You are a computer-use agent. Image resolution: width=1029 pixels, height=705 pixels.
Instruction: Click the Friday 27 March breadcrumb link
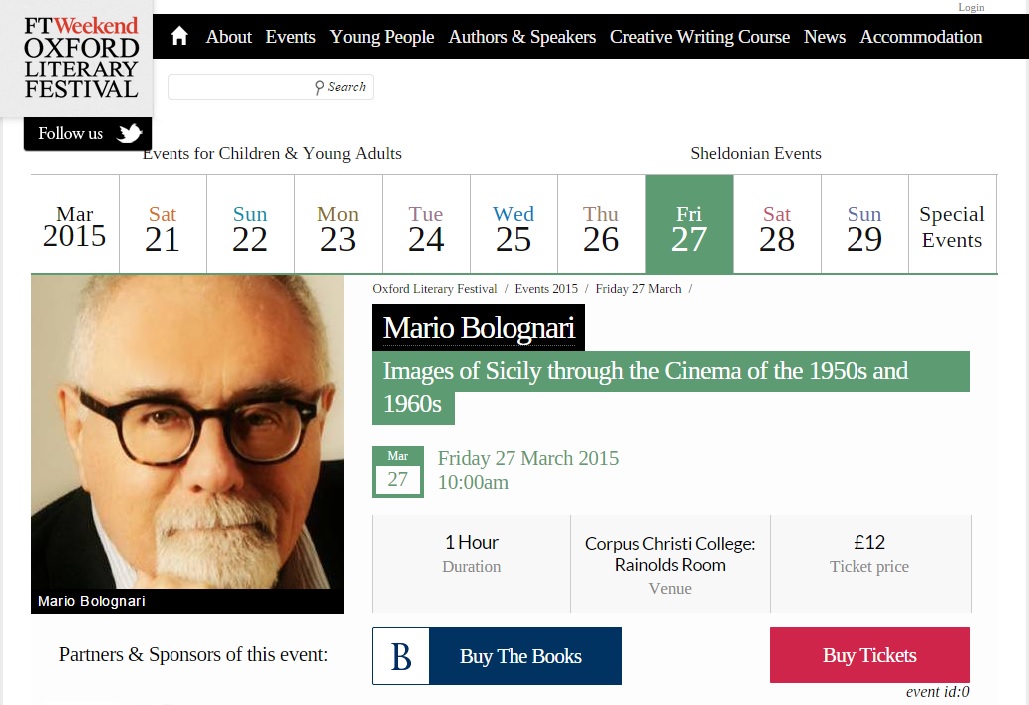(x=638, y=289)
